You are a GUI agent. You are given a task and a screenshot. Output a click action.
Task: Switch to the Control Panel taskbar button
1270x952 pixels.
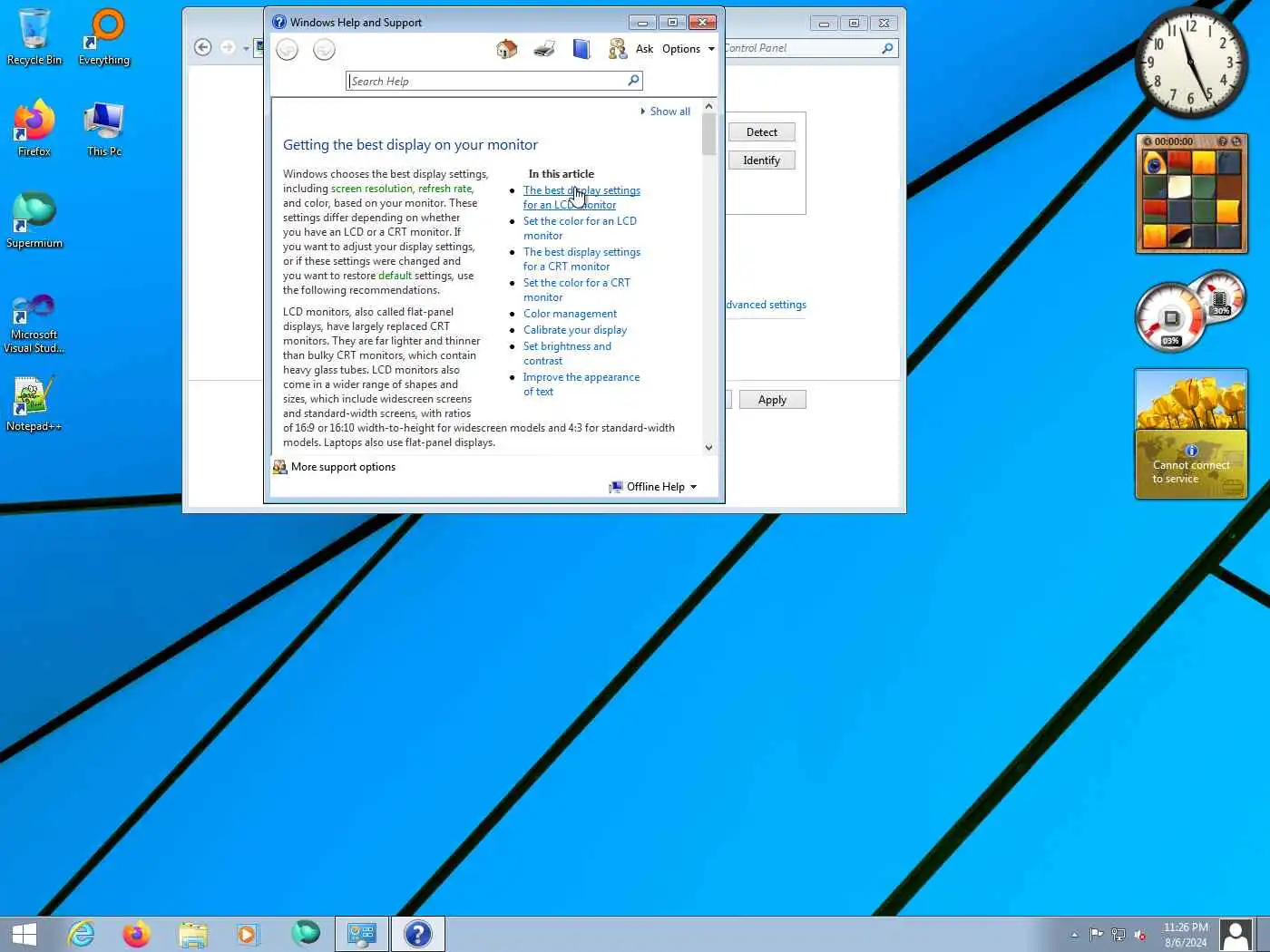362,934
